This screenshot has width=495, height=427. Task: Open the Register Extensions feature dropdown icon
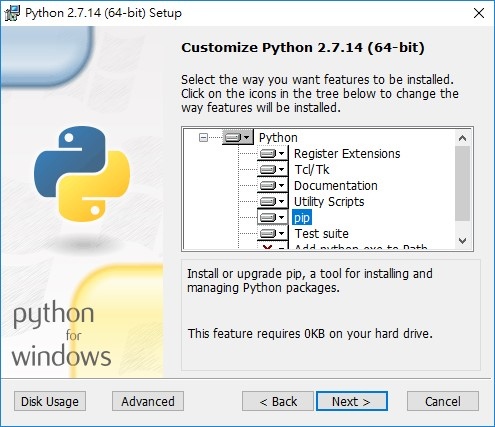pos(273,153)
